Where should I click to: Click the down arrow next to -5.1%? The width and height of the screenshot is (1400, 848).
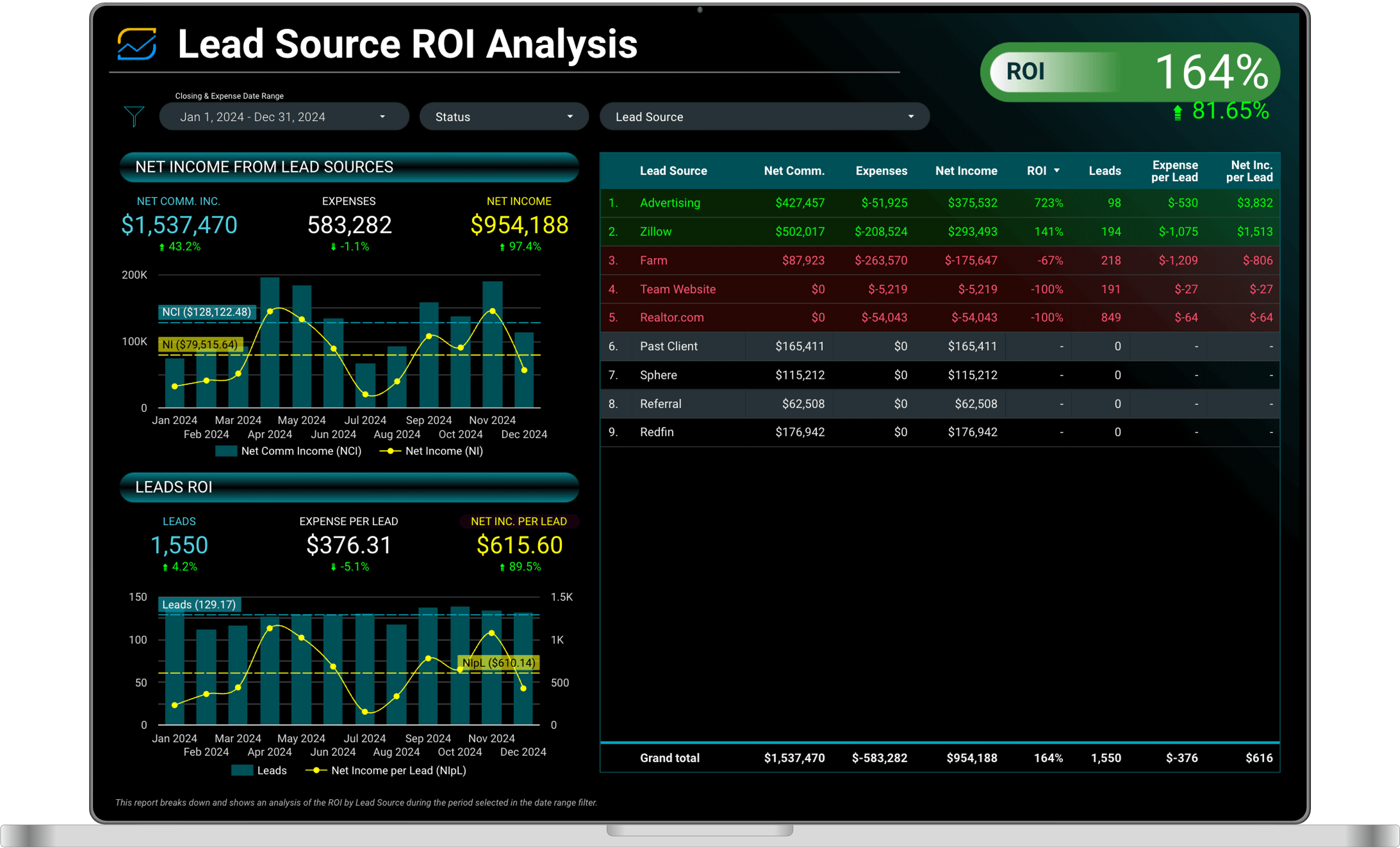click(333, 567)
